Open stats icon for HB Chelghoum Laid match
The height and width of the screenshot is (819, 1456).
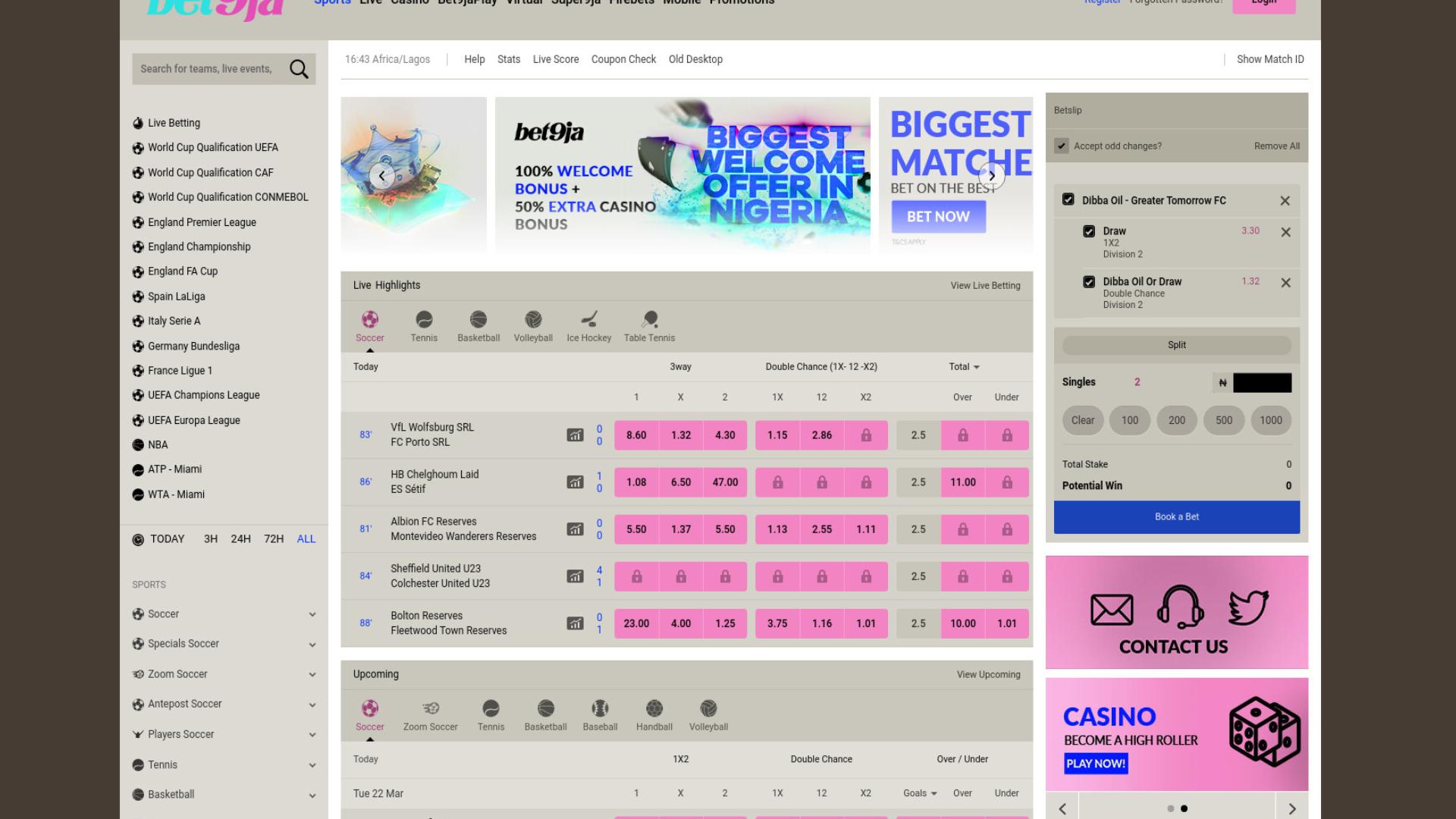coord(576,482)
